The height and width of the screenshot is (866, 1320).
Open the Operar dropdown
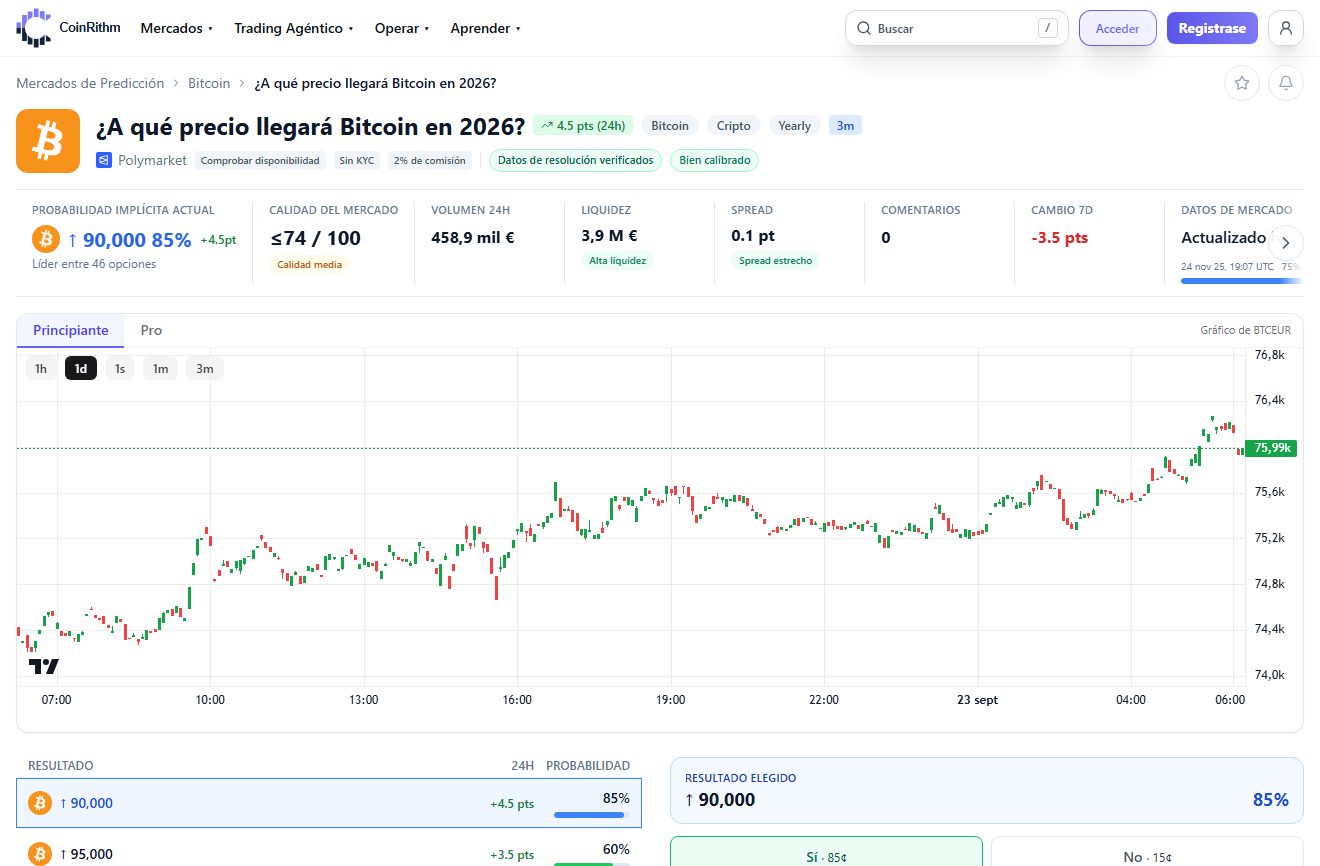point(402,28)
